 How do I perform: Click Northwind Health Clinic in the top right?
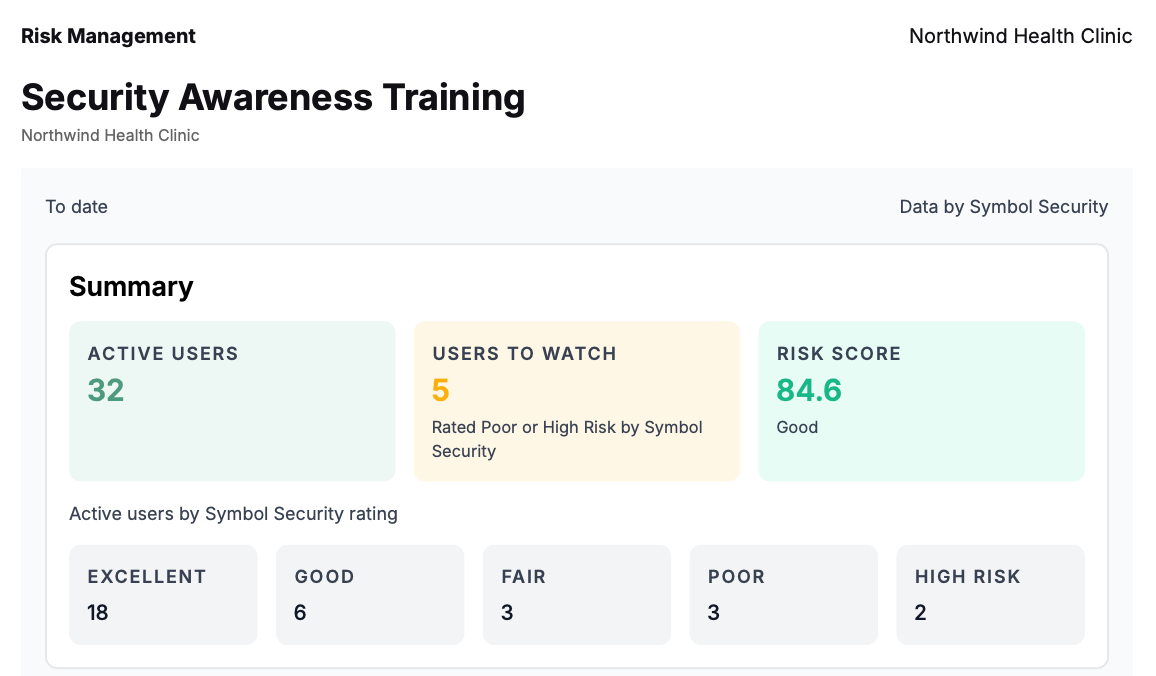point(1020,36)
